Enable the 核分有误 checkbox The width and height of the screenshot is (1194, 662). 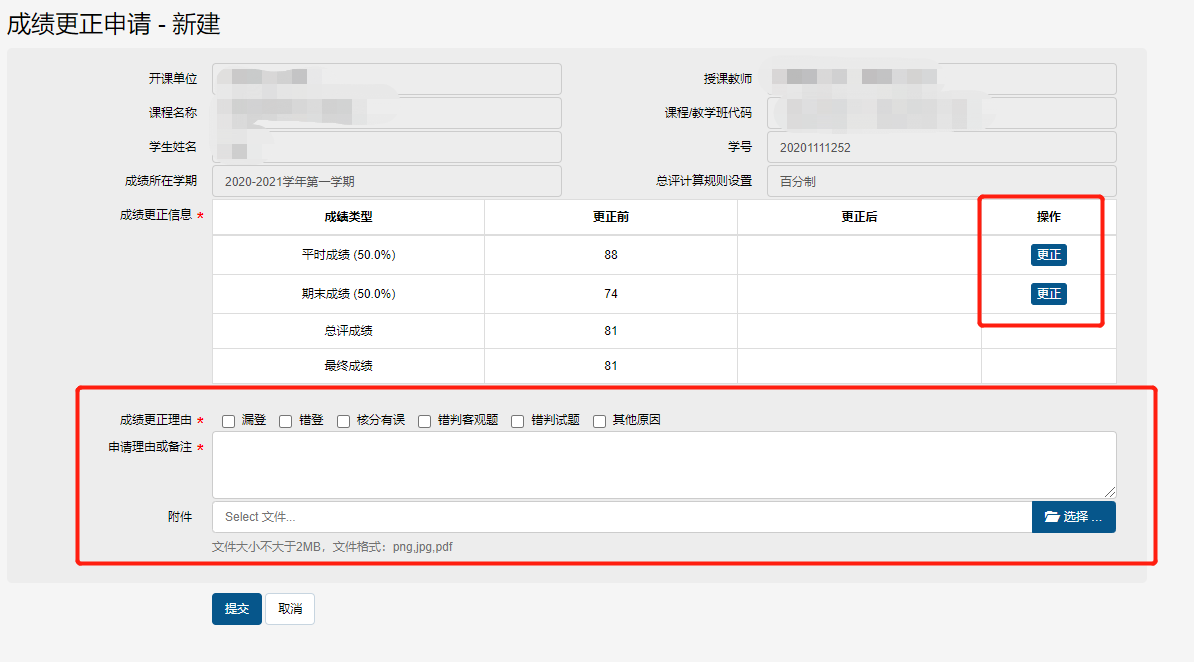click(344, 421)
